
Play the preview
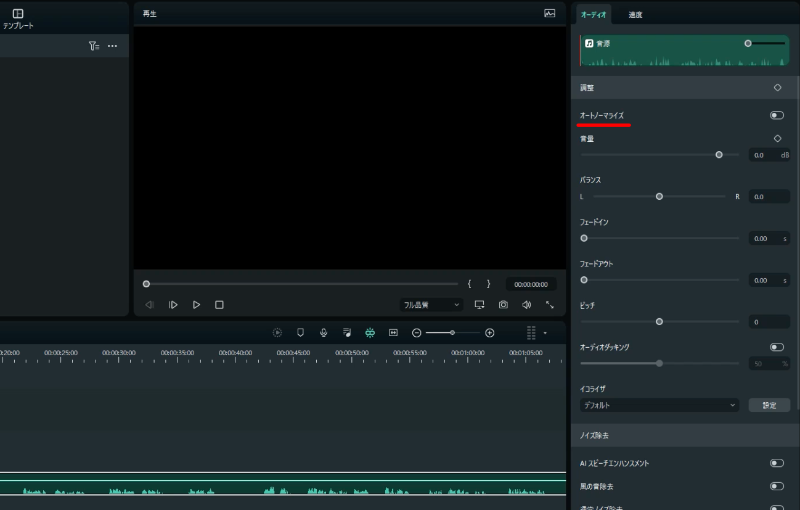[x=196, y=305]
